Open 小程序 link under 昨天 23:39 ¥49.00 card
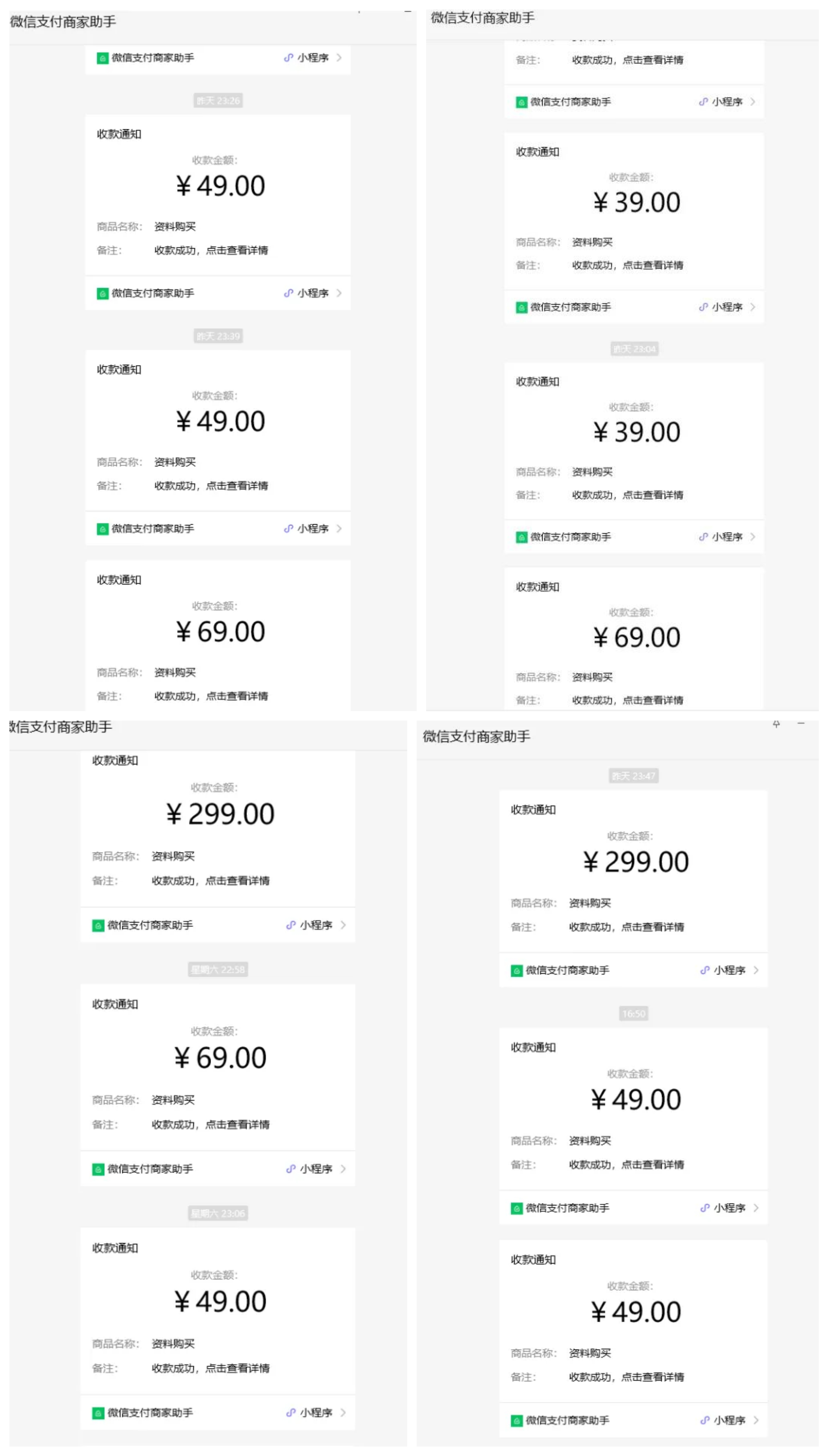This screenshot has height=1456, width=828. pyautogui.click(x=313, y=529)
